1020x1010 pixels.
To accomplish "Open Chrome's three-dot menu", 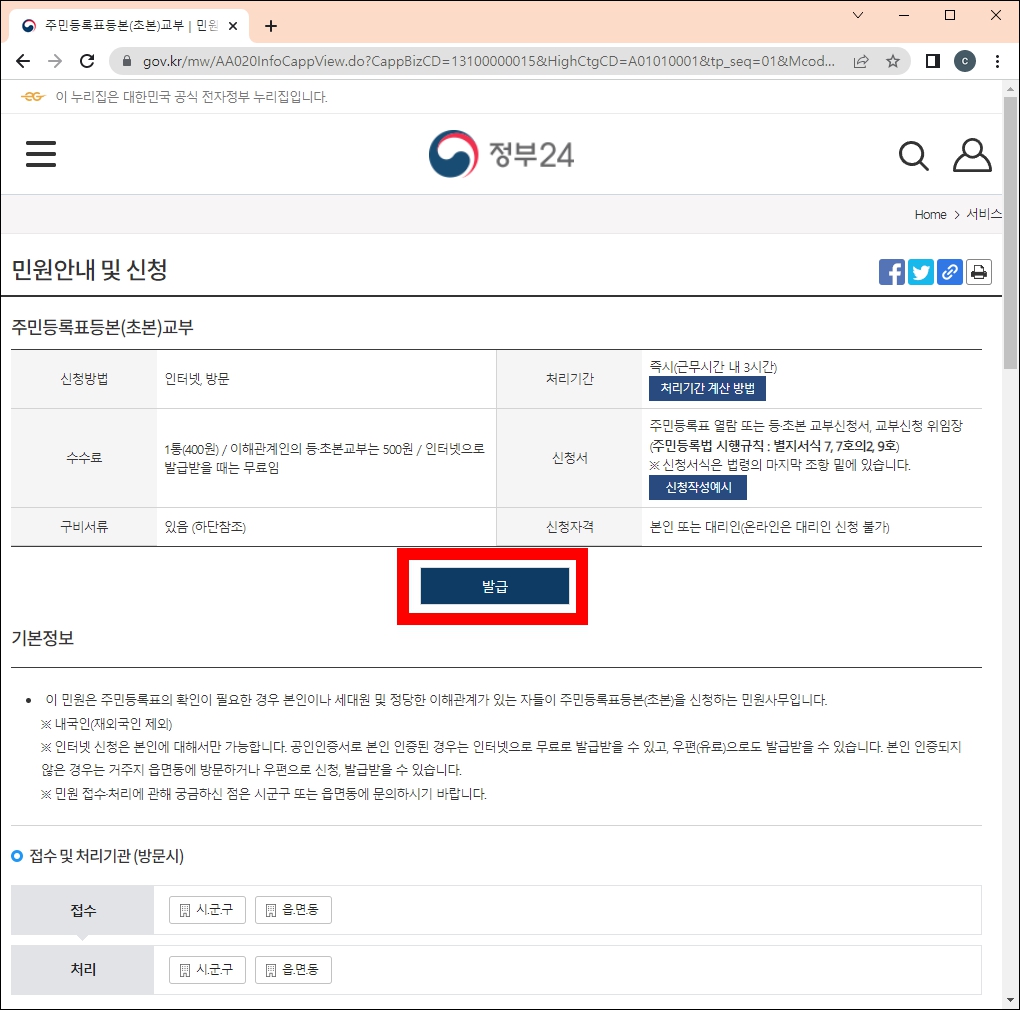I will coord(998,60).
